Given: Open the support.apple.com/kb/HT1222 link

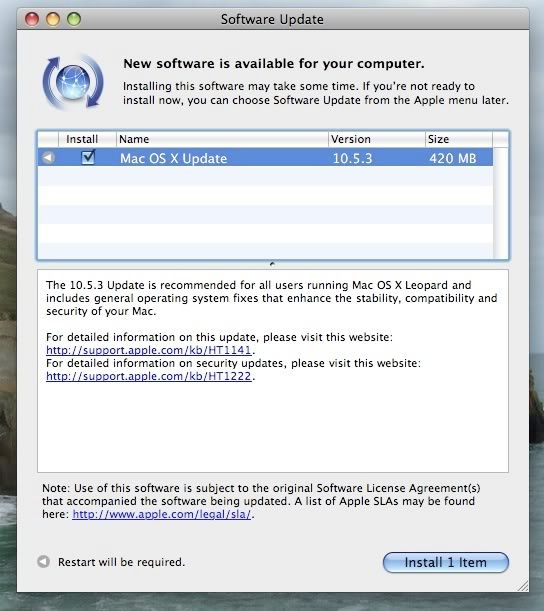Looking at the screenshot, I should click(148, 376).
